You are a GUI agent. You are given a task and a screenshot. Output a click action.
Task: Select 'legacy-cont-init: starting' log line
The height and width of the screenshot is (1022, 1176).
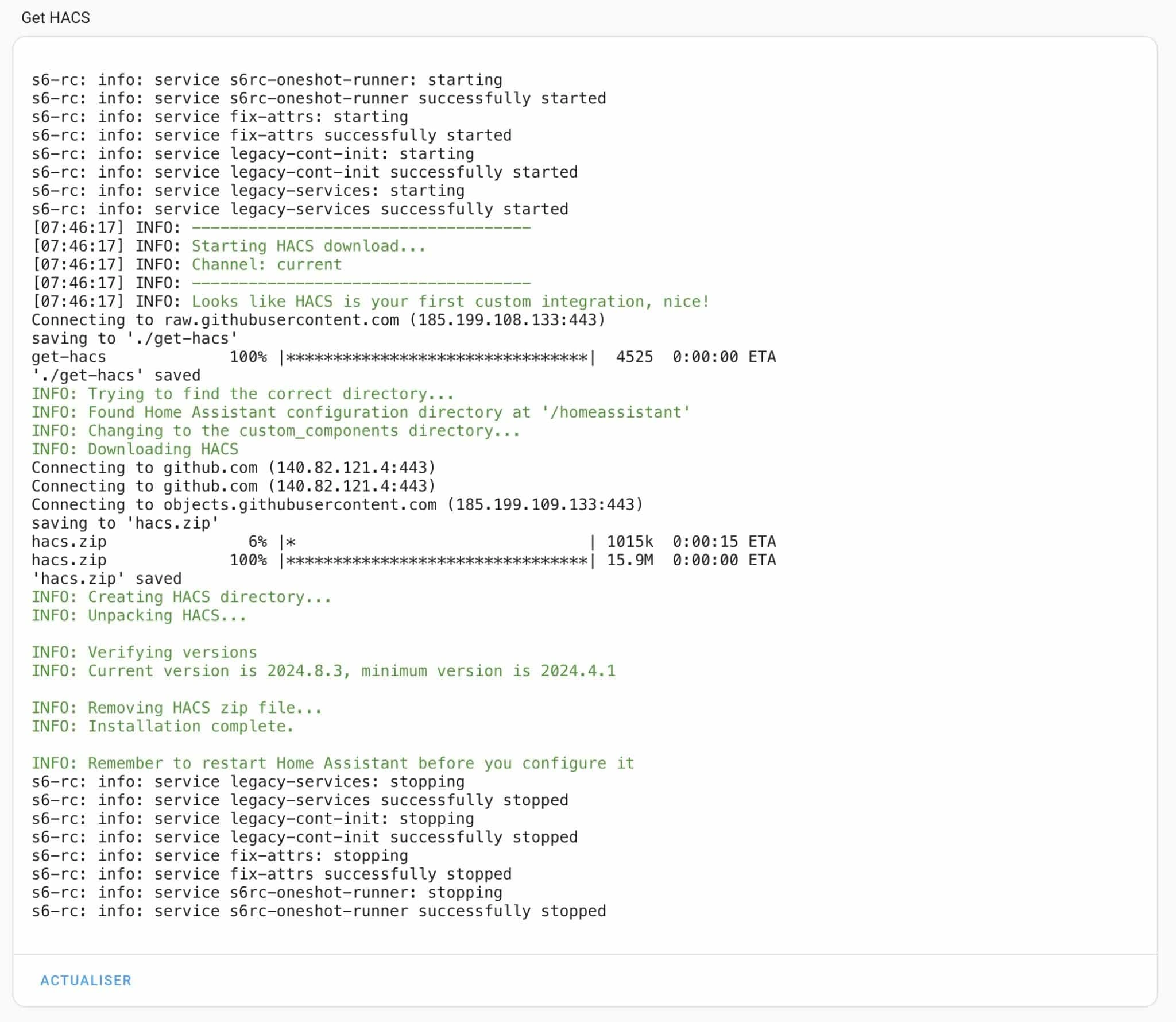(253, 153)
